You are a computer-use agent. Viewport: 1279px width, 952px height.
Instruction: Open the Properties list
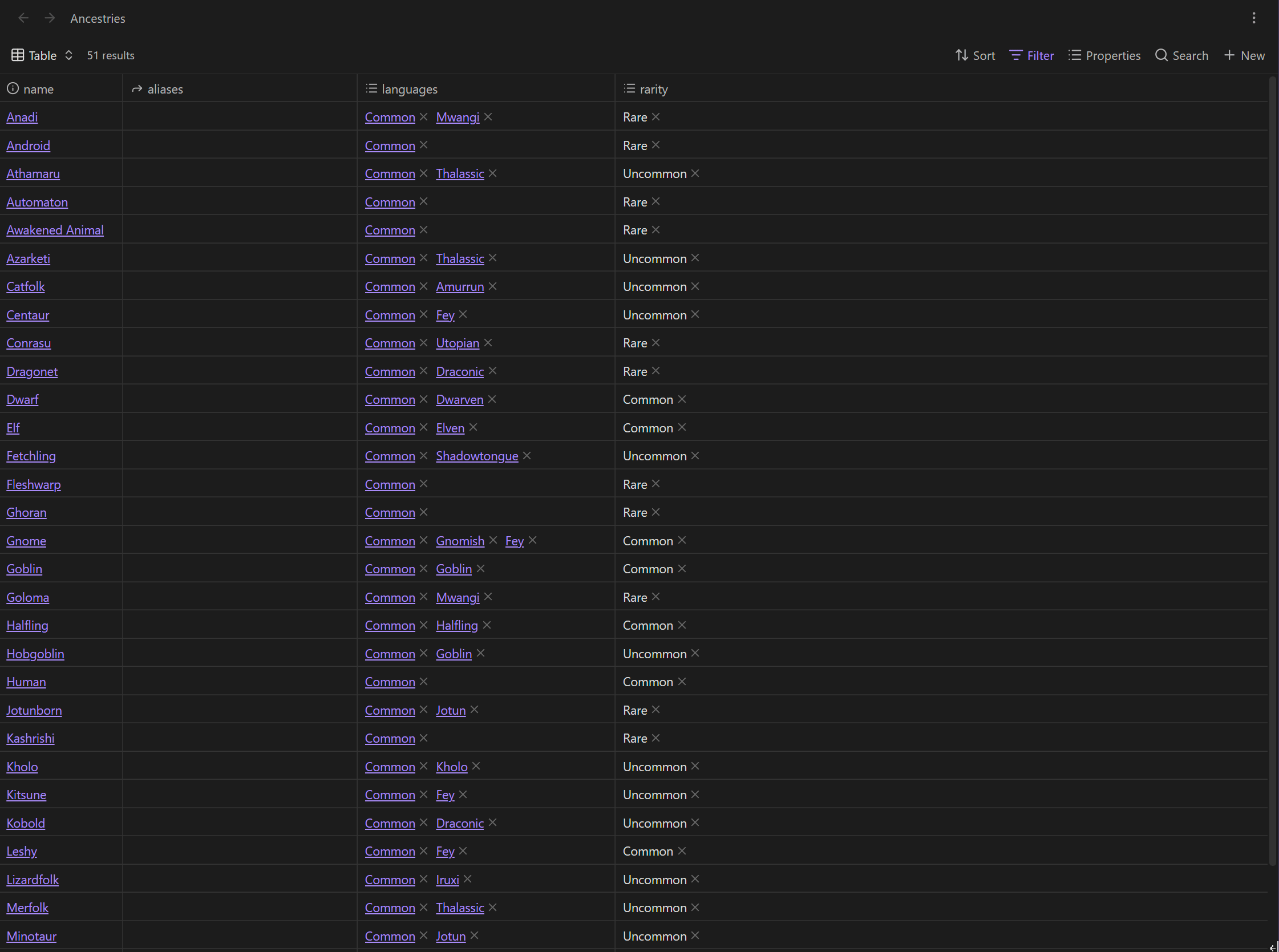click(x=1104, y=55)
